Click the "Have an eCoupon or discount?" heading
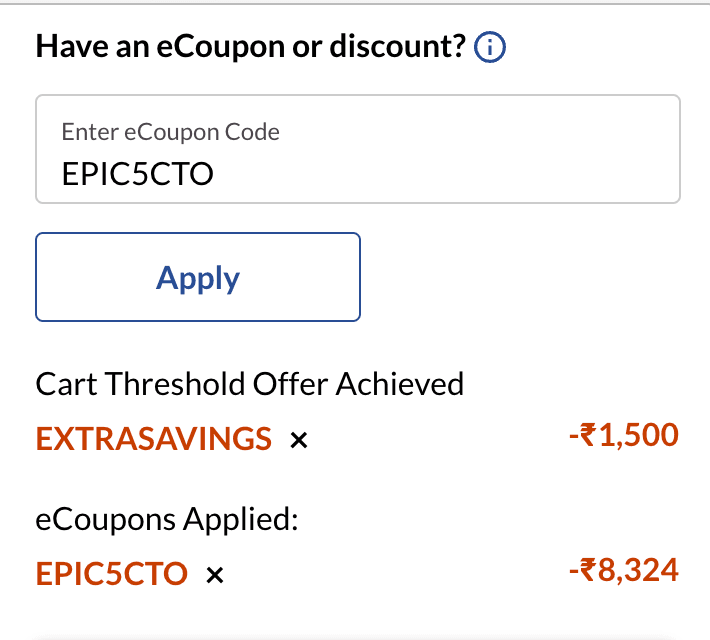 tap(250, 47)
